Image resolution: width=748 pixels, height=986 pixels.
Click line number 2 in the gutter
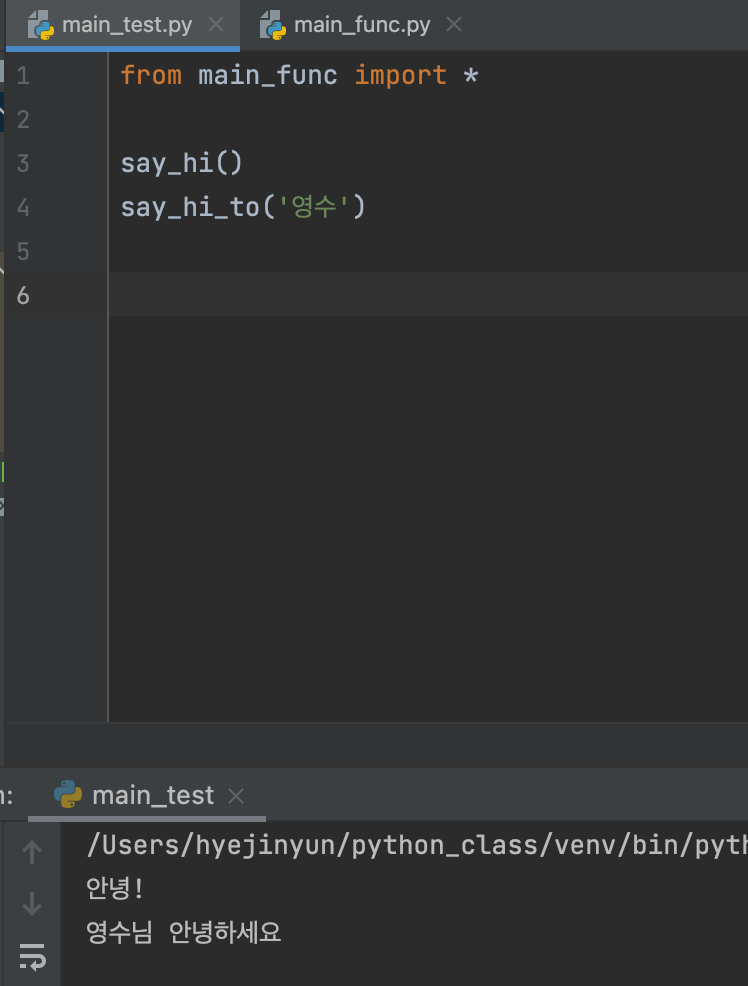coord(23,119)
